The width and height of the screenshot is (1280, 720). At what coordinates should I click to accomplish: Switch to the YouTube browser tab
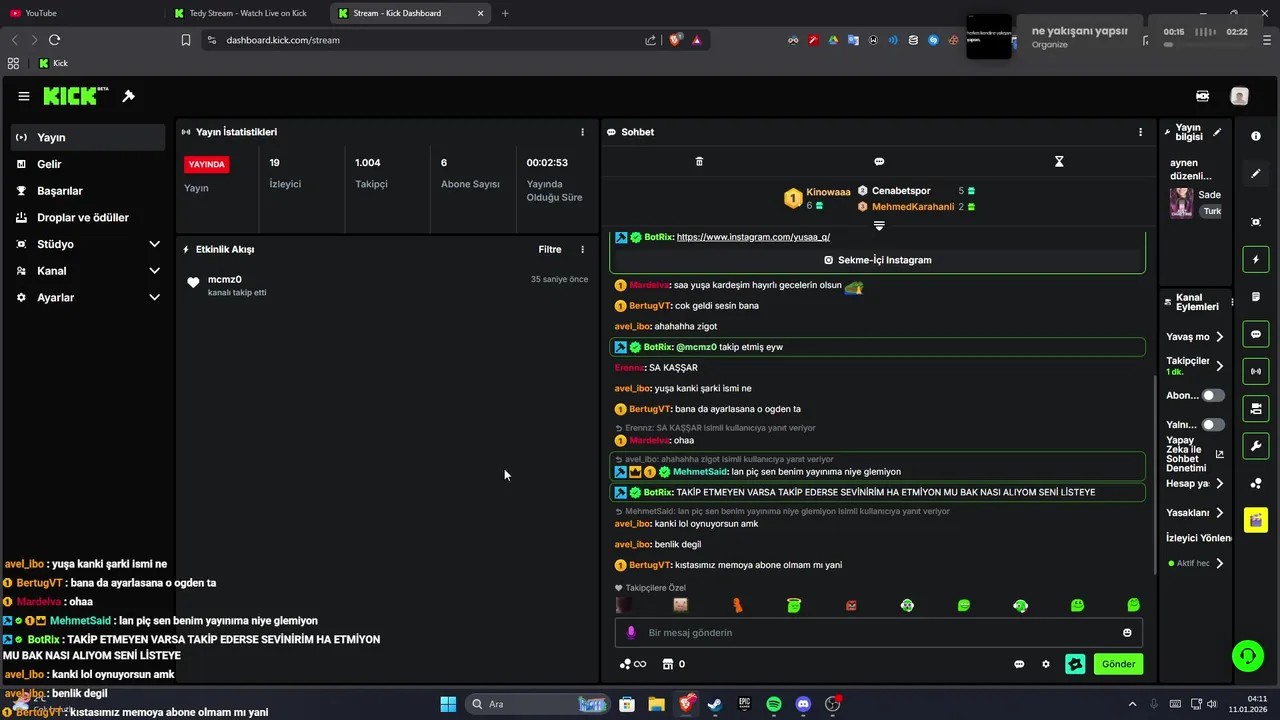point(82,13)
